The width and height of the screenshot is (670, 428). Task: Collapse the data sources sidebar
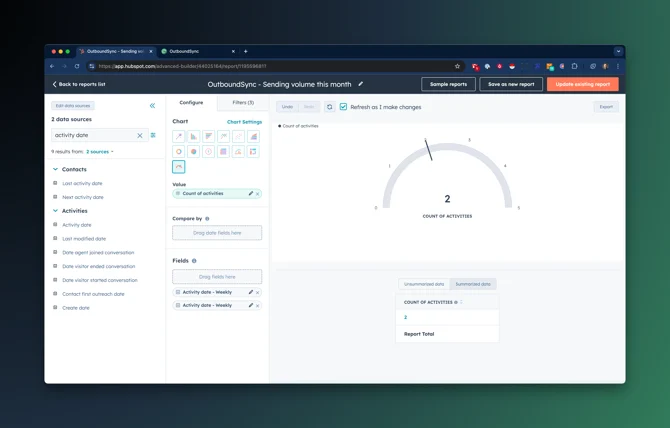[153, 106]
